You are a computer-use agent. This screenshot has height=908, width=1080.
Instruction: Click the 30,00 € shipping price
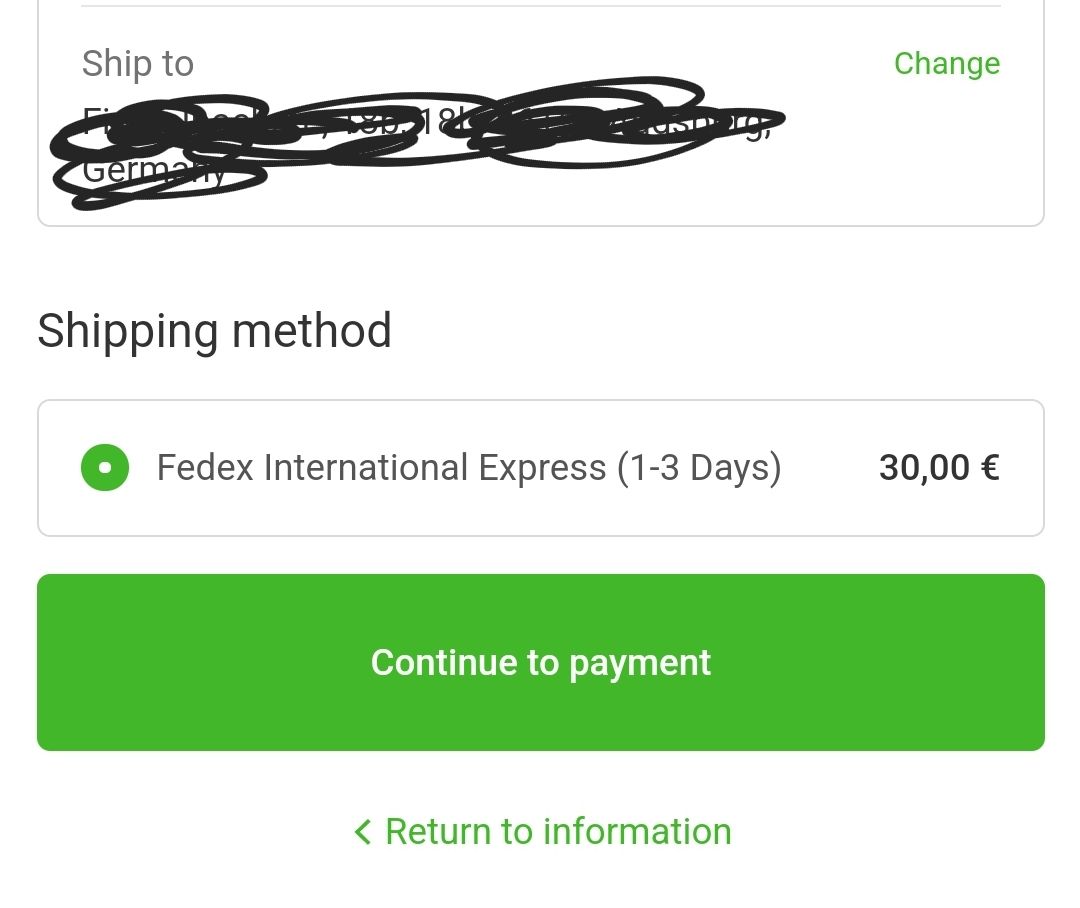tap(938, 468)
